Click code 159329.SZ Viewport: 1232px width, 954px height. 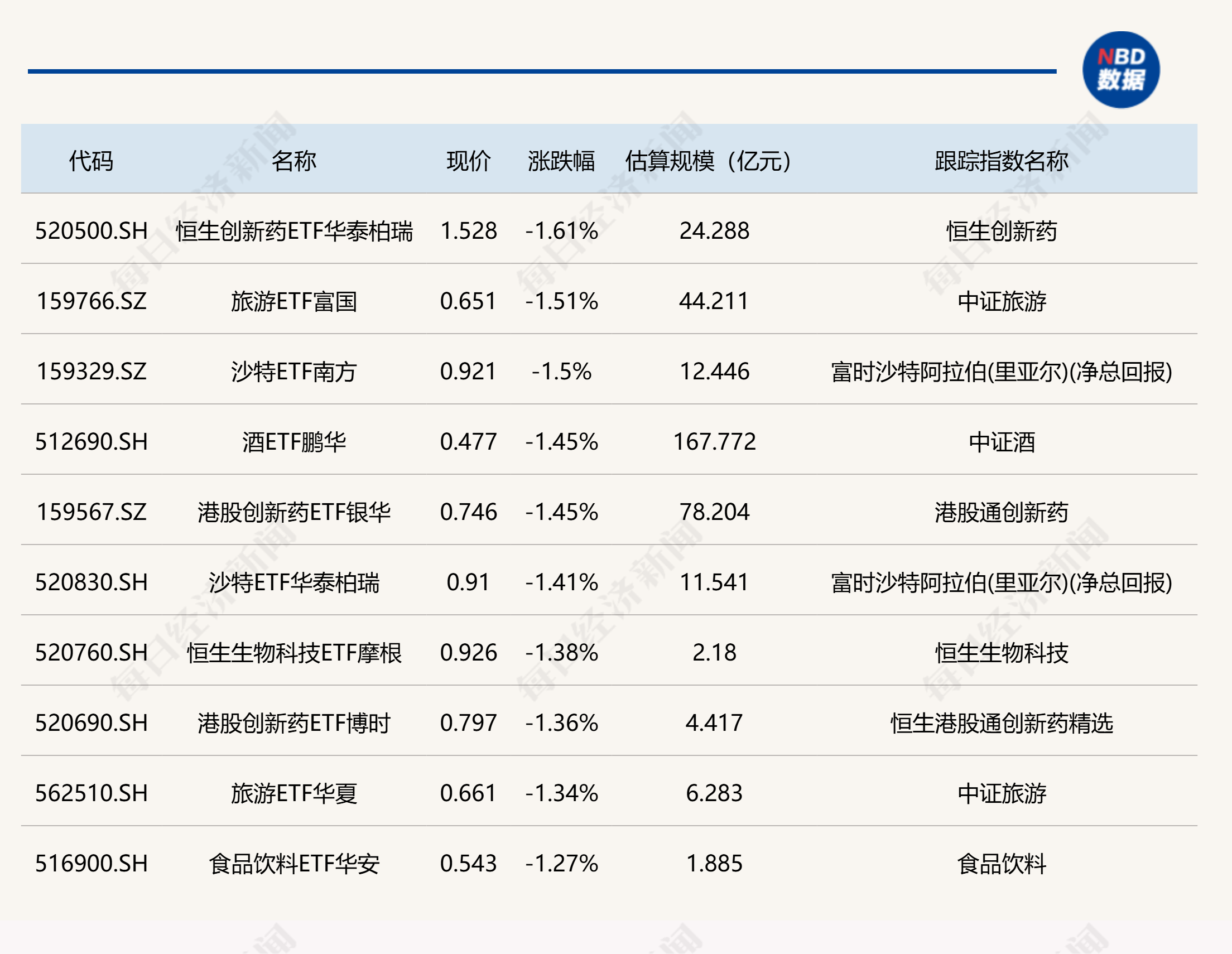pos(92,372)
